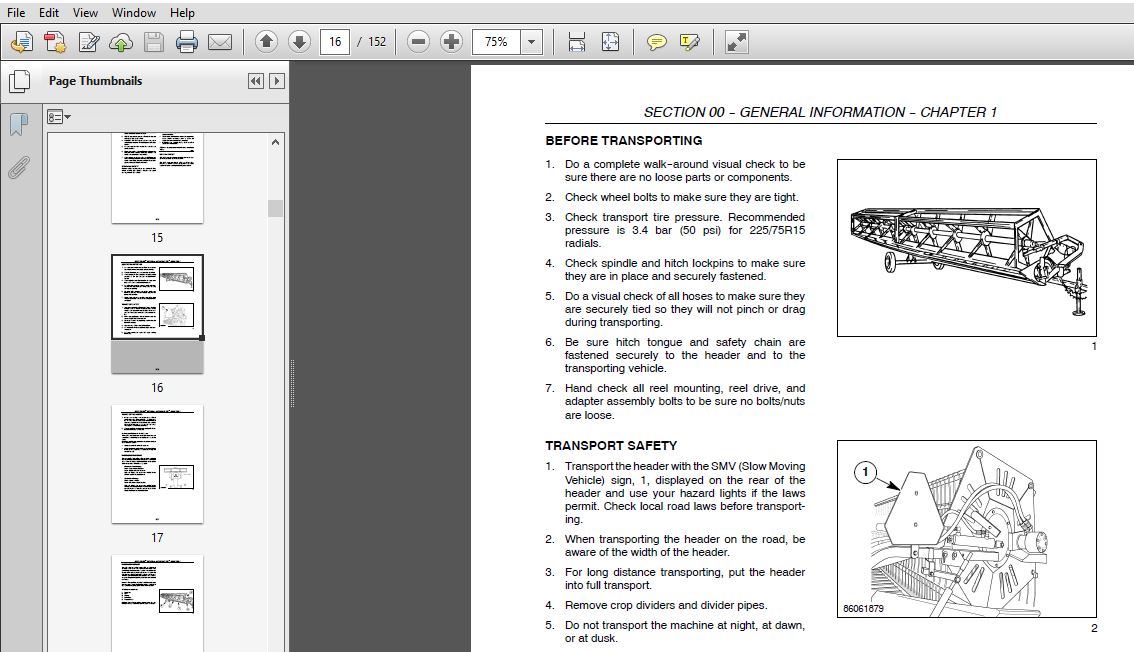The width and height of the screenshot is (1134, 652).
Task: Click the upload to cloud icon
Action: (x=121, y=42)
